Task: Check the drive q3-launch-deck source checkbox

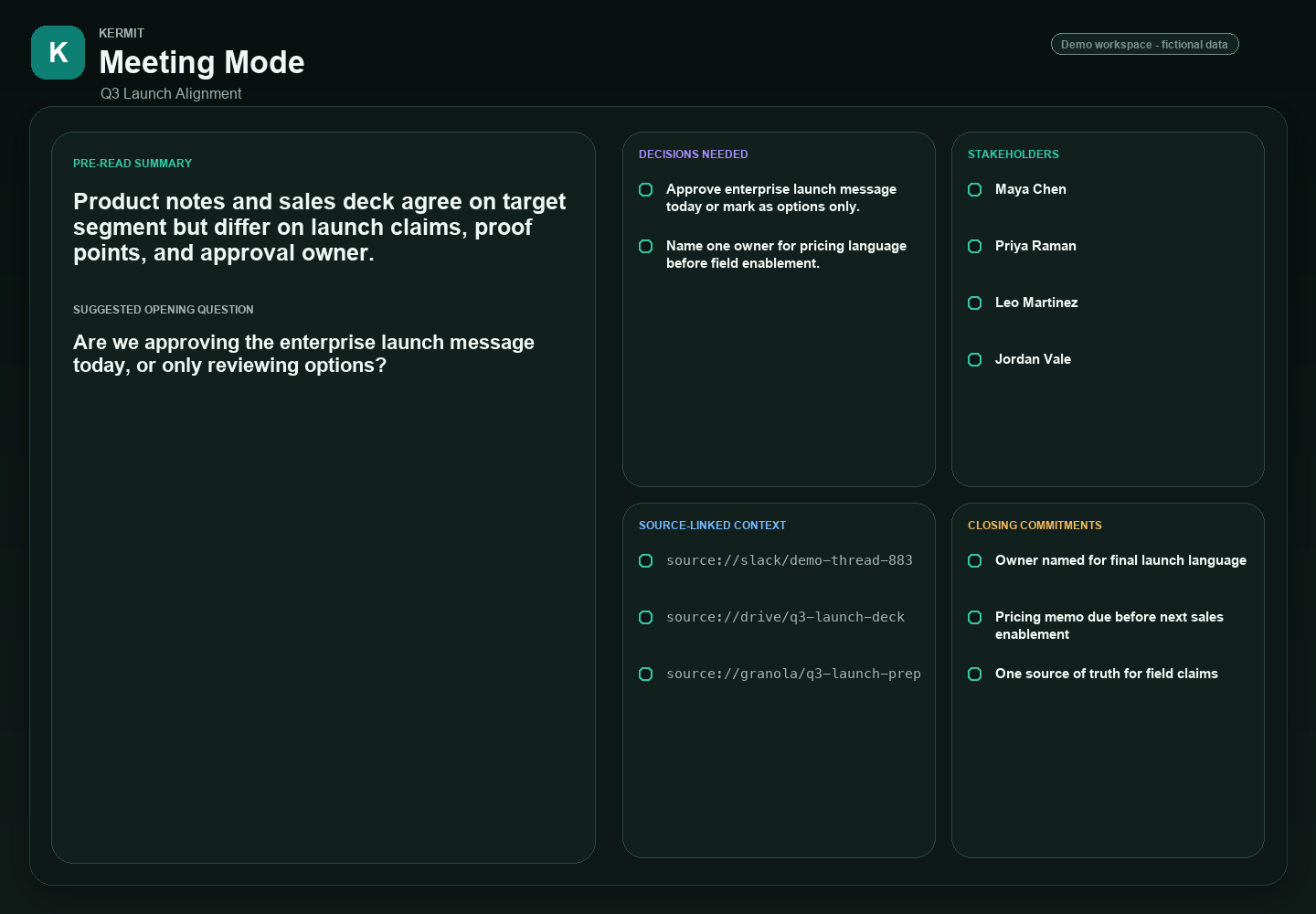Action: 645,617
